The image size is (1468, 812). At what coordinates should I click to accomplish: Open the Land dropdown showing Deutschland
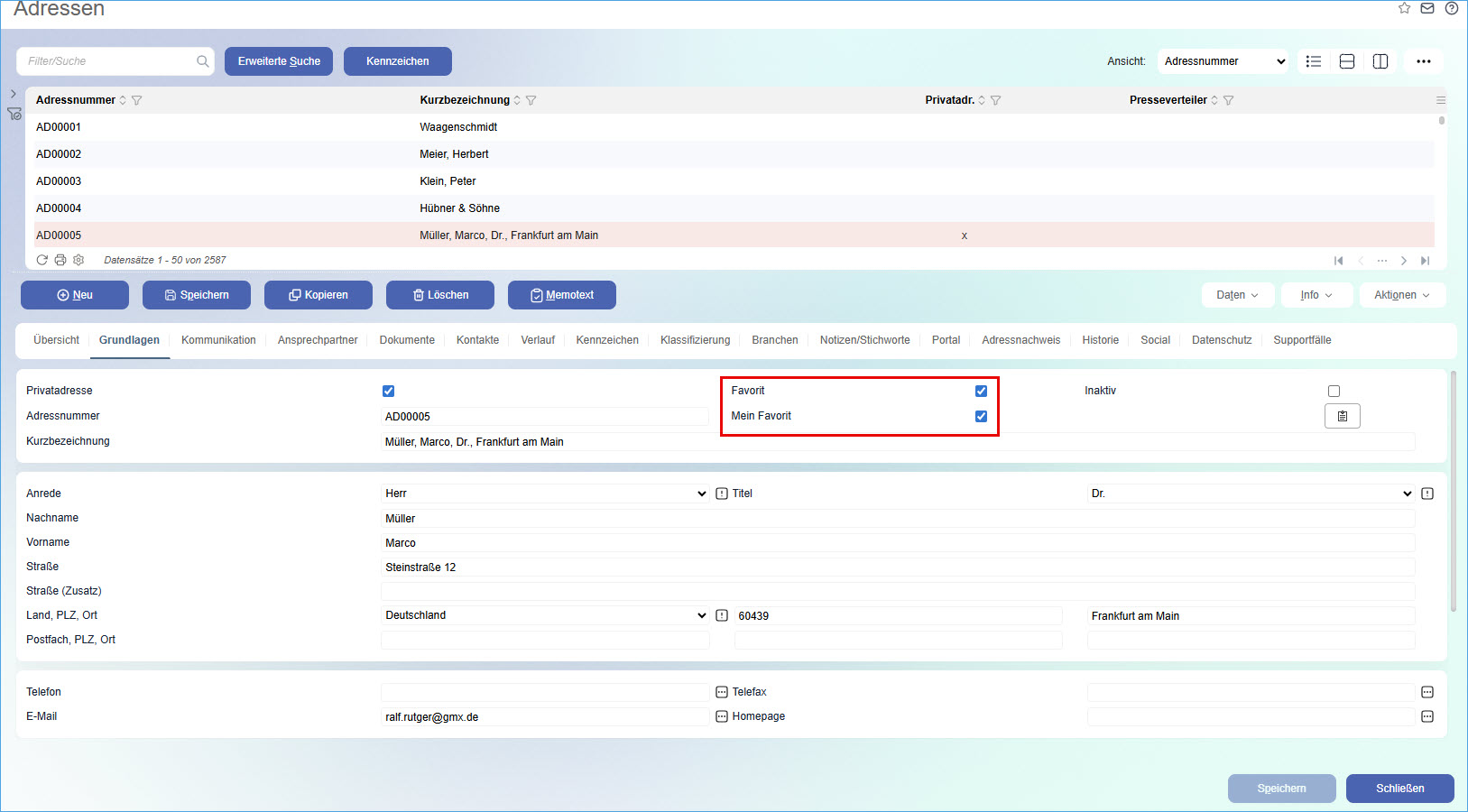(x=545, y=615)
